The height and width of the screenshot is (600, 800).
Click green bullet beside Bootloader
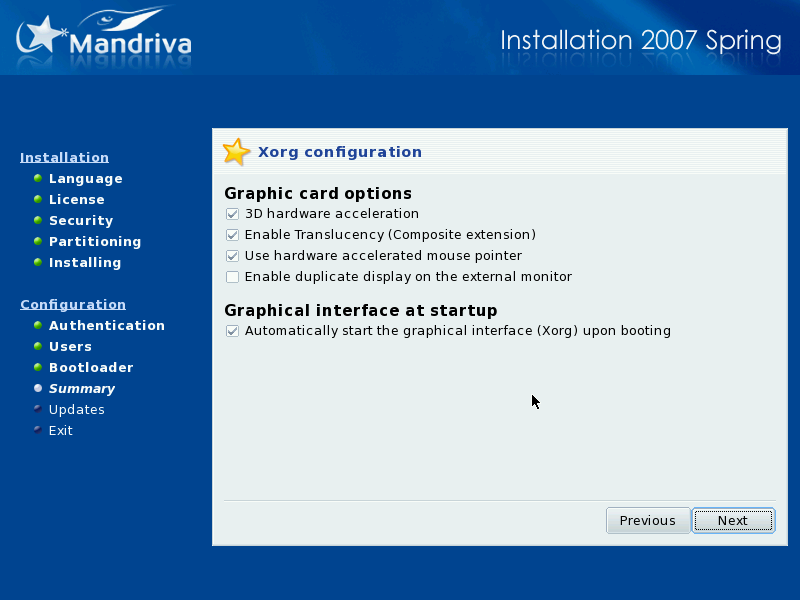(x=38, y=367)
